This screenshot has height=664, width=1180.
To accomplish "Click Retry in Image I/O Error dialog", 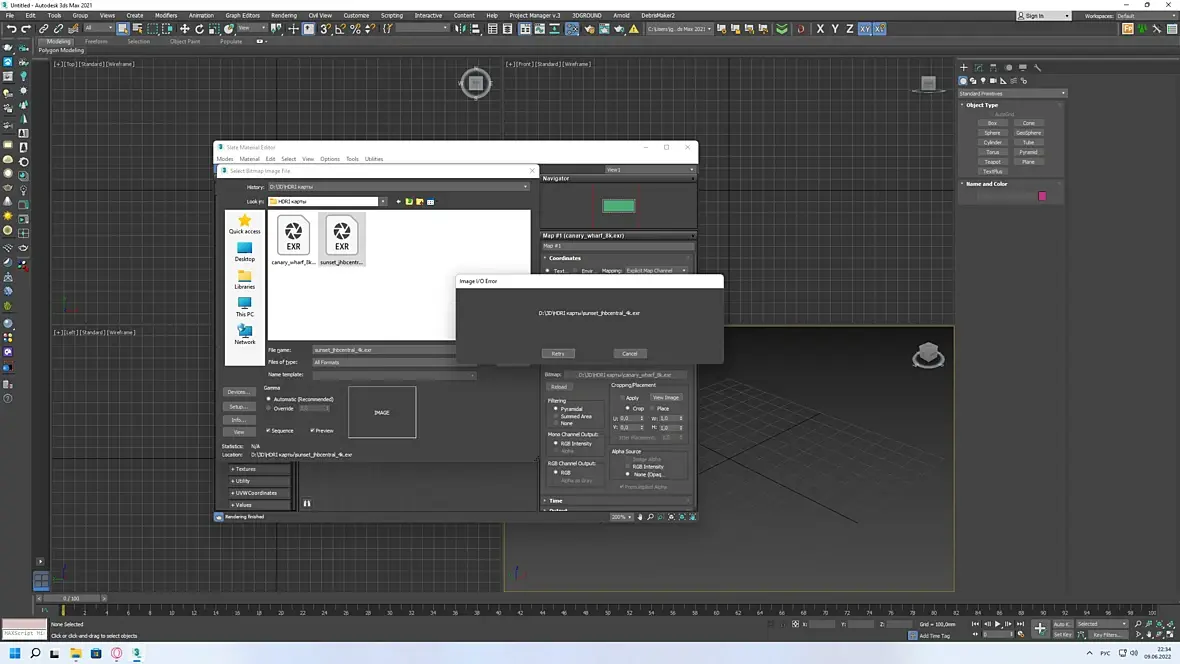I will click(x=558, y=353).
